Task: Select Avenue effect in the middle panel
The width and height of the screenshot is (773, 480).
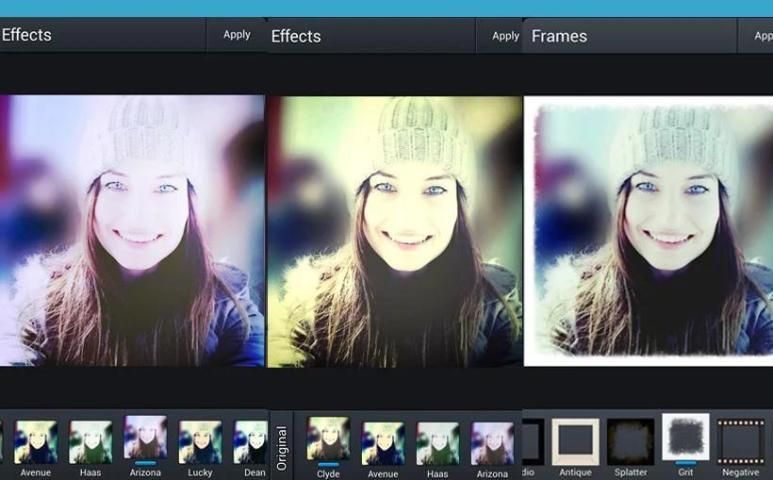Action: [383, 441]
